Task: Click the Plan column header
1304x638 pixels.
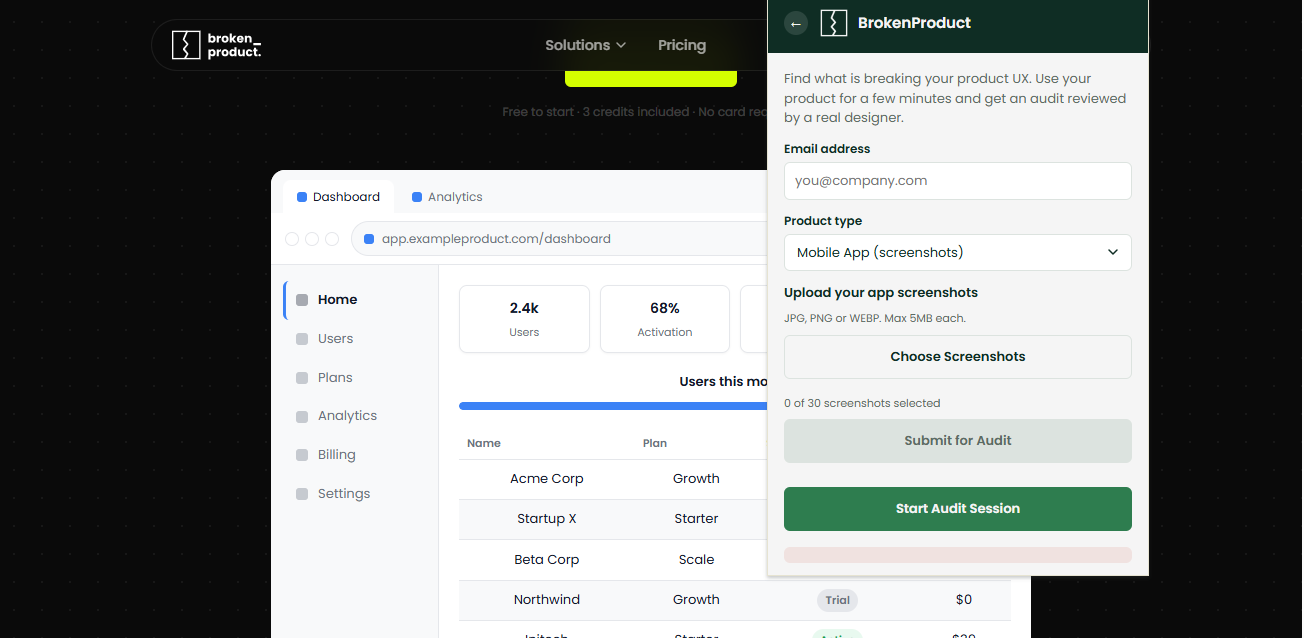Action: coord(655,443)
